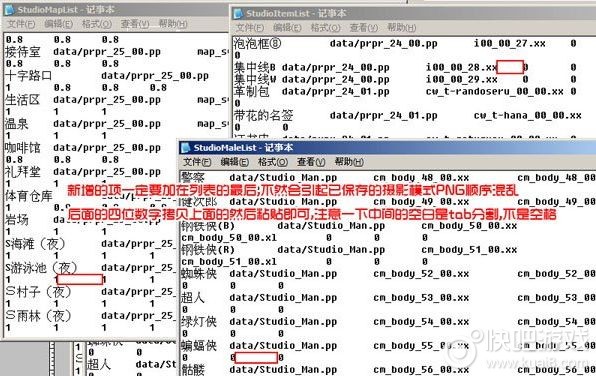596x376 pixels.
Task: Click the red box under S游泳池（夜）
Action: pyautogui.click(x=79, y=279)
